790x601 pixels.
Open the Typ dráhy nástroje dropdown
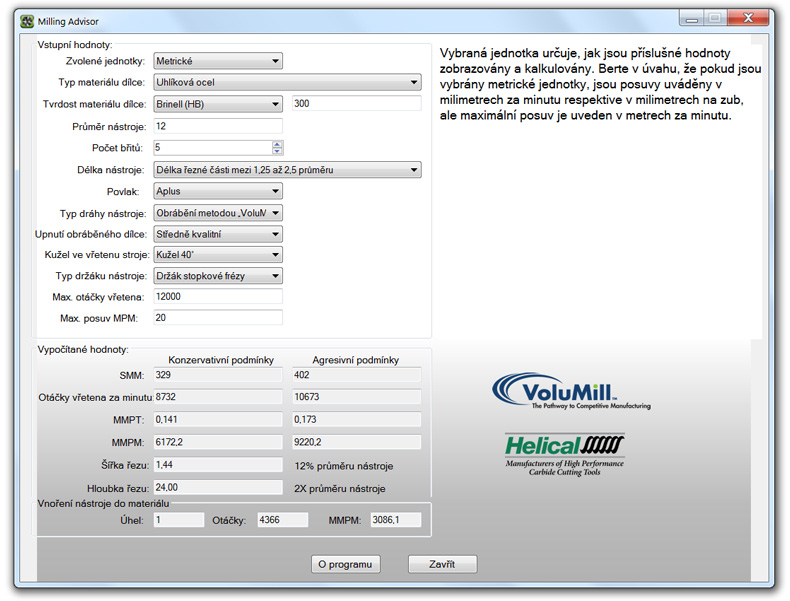pyautogui.click(x=218, y=213)
